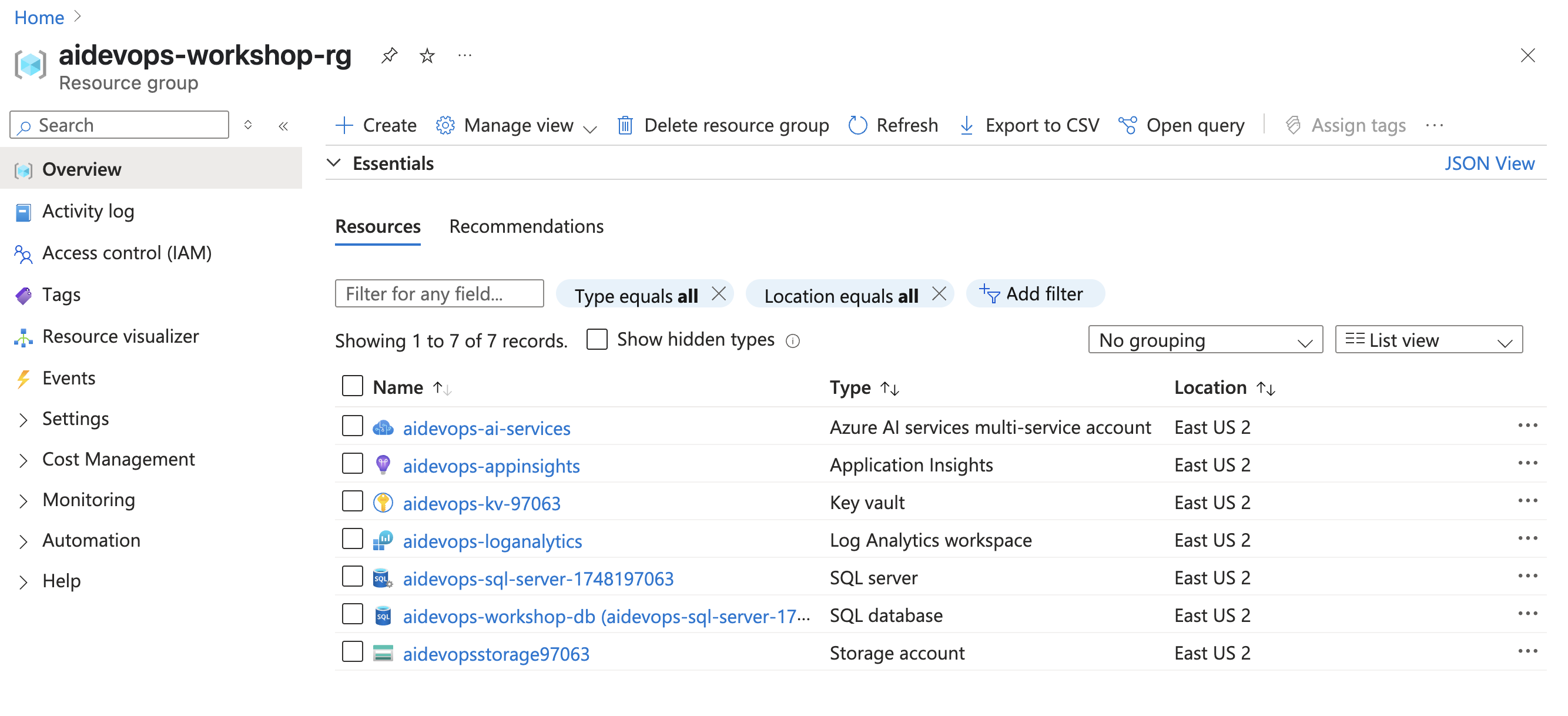Check the aidevops-kv-97063 row checkbox
The height and width of the screenshot is (716, 1568).
click(353, 501)
